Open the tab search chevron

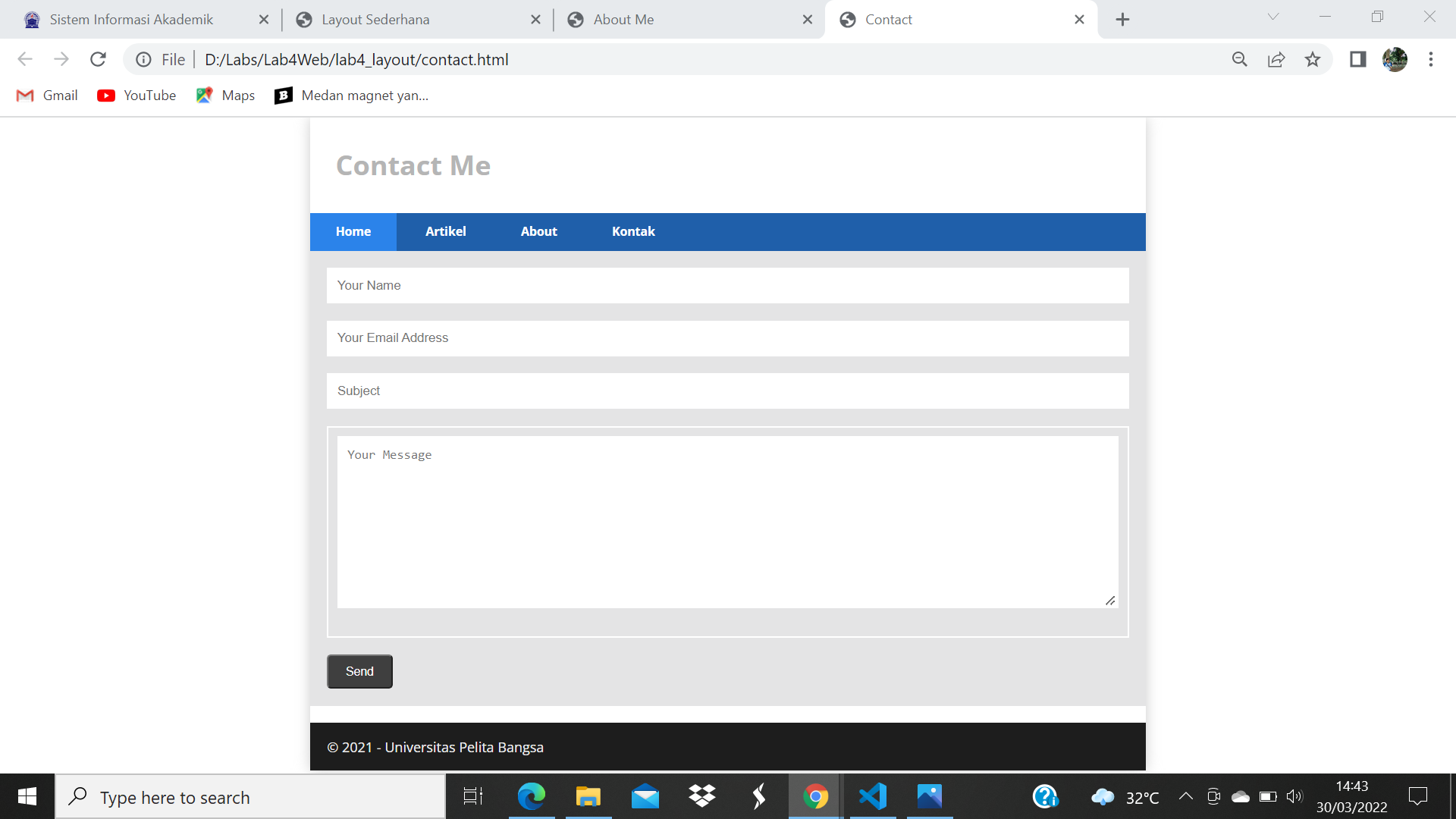click(1272, 17)
